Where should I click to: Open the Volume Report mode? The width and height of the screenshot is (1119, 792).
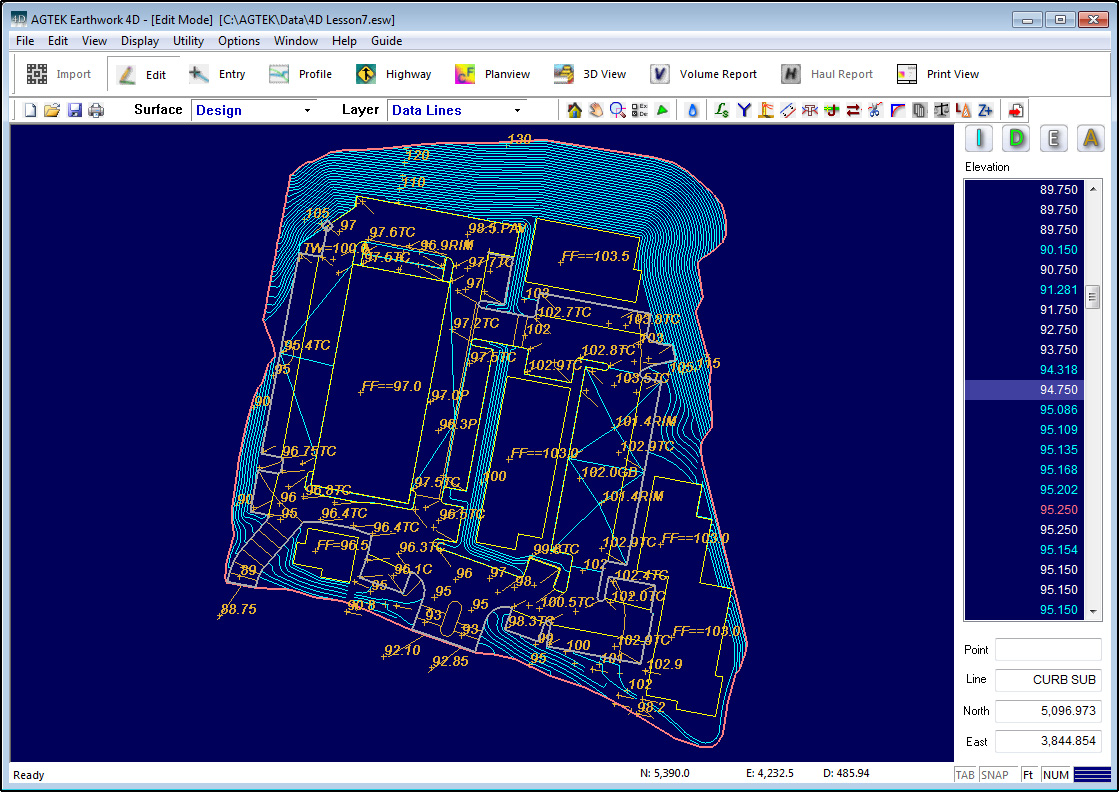[704, 74]
